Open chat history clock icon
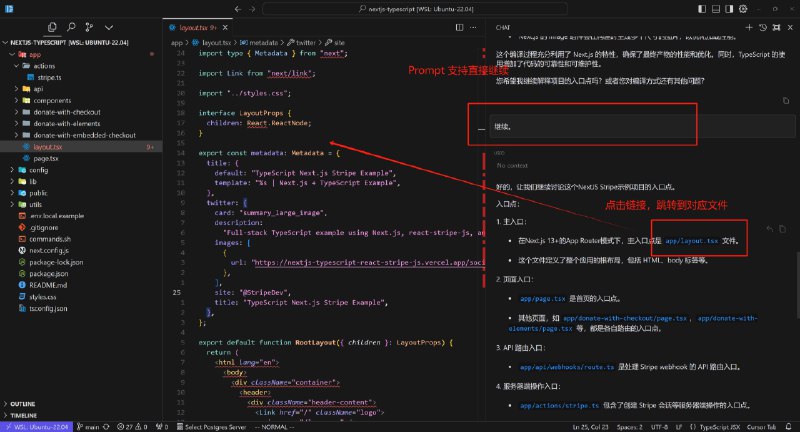Image resolution: width=800 pixels, height=432 pixels. (x=763, y=28)
